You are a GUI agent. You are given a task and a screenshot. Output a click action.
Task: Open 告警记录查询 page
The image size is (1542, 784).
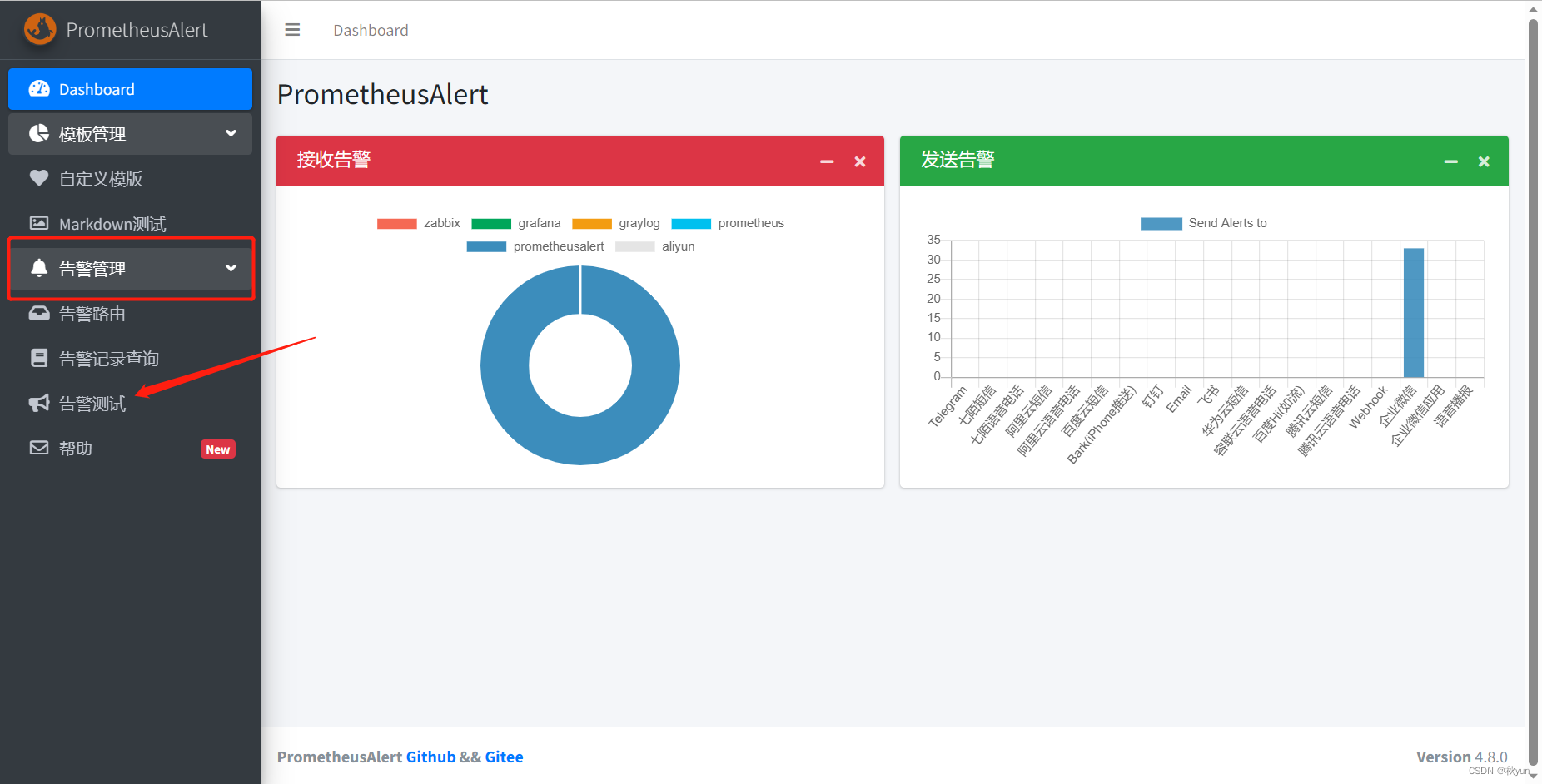(x=130, y=359)
